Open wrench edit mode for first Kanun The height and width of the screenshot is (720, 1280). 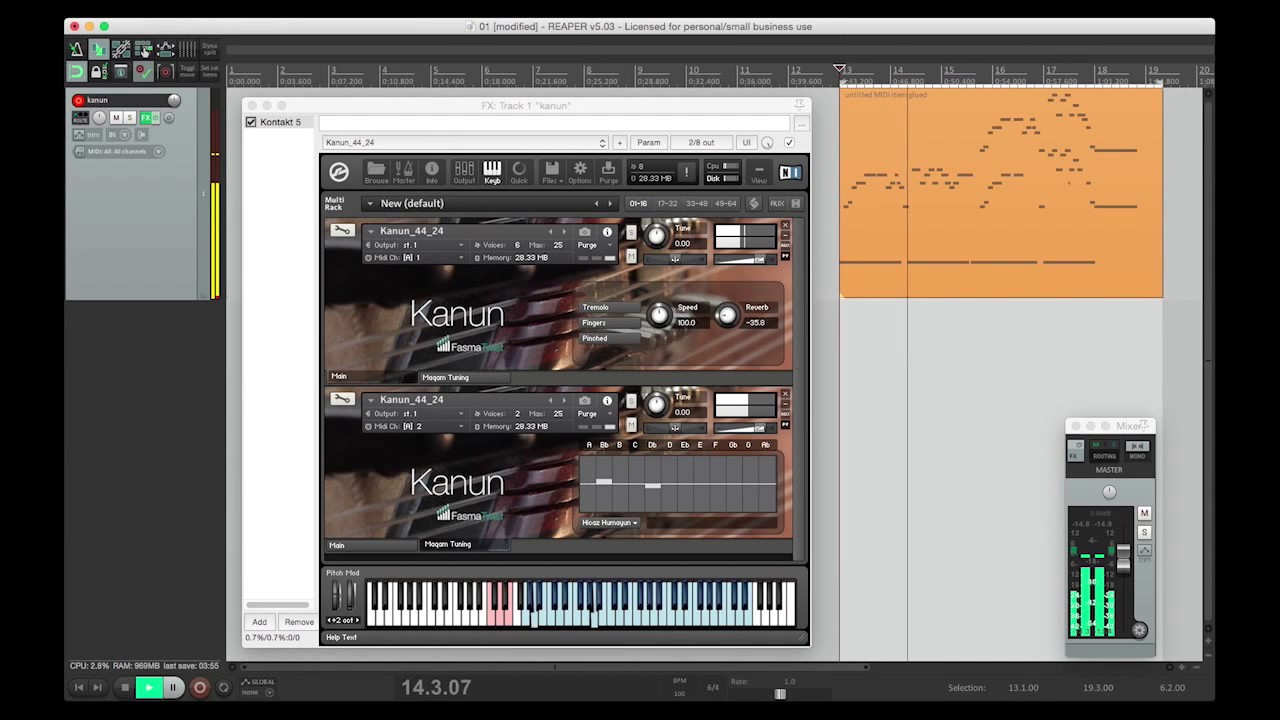tap(342, 231)
